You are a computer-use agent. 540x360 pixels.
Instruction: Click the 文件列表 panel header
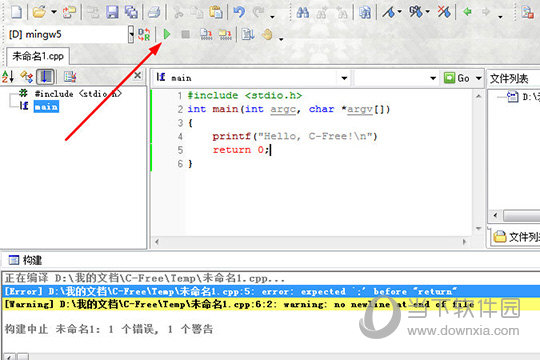[509, 79]
